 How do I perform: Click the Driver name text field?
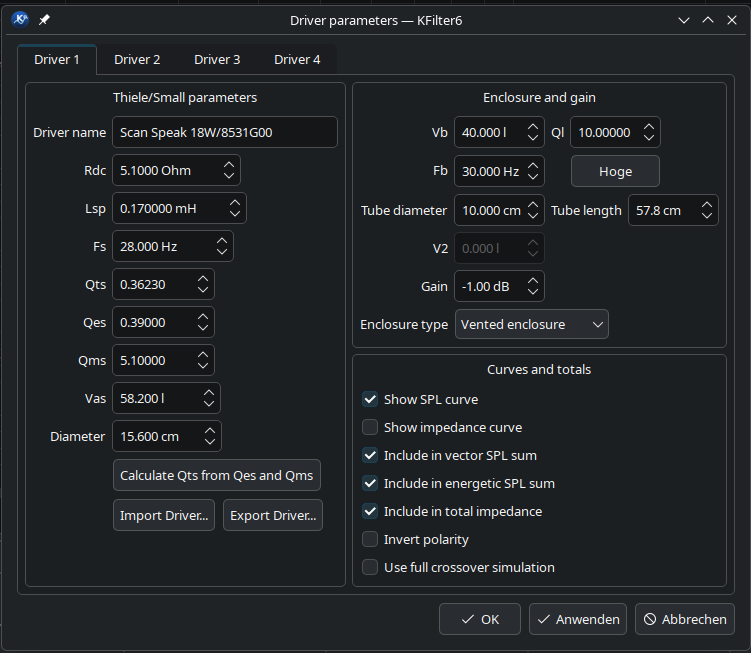(x=225, y=132)
